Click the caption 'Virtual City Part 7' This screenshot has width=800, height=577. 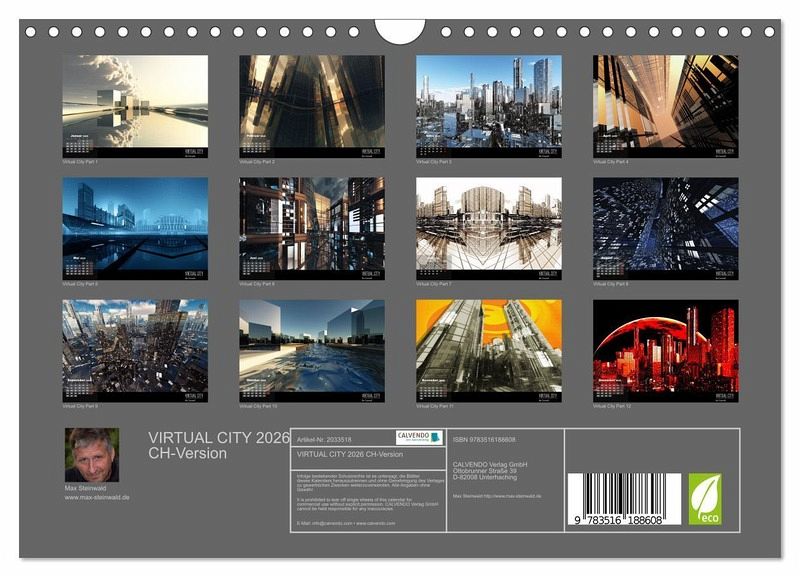tap(434, 284)
